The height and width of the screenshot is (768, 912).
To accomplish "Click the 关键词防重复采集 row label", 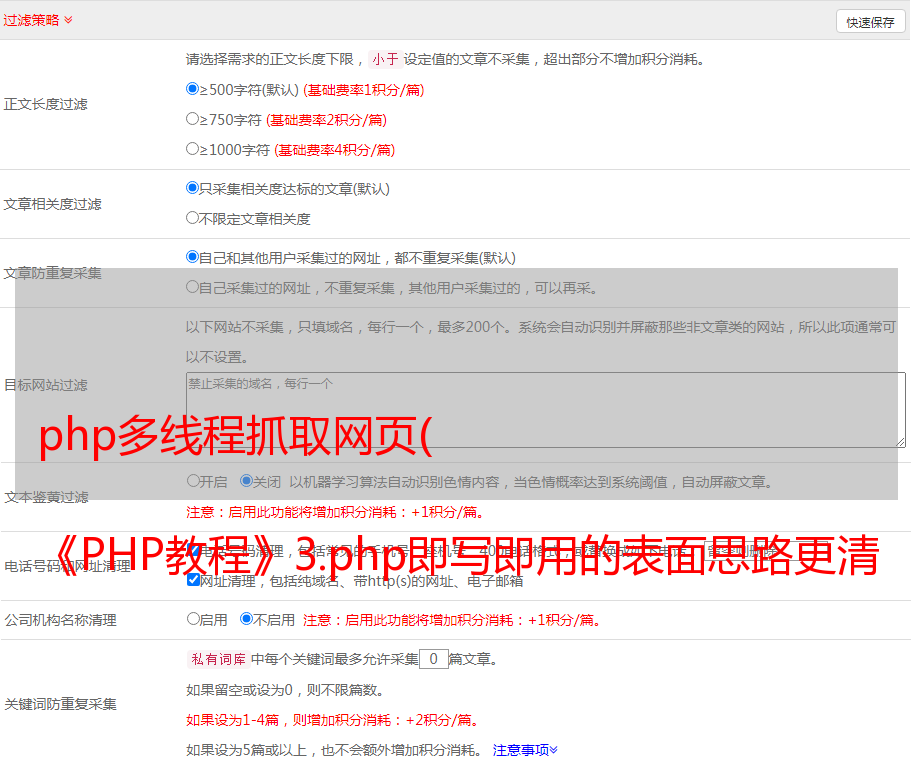I will [x=60, y=704].
